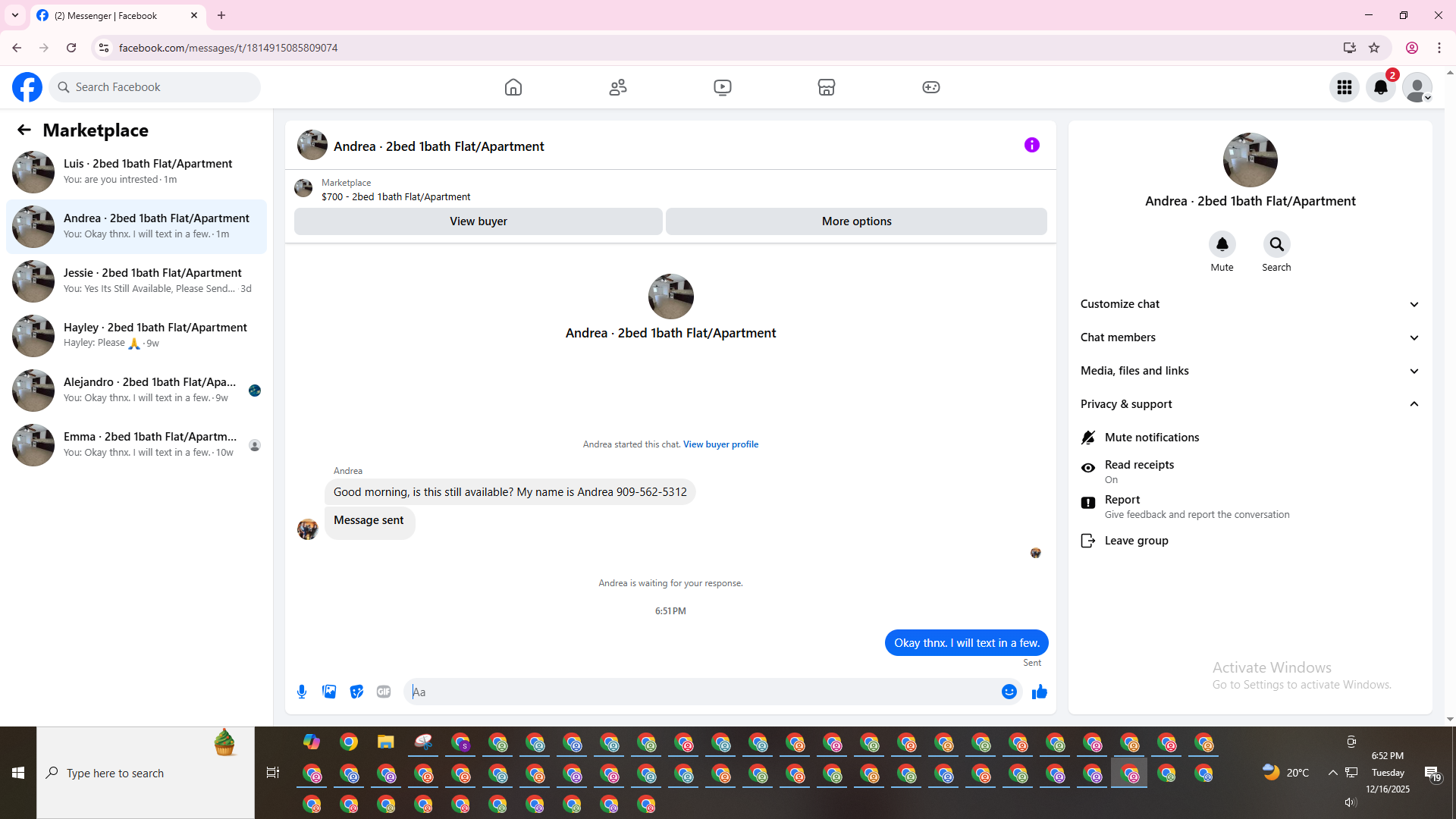Reload the page in browser toolbar

(x=71, y=48)
